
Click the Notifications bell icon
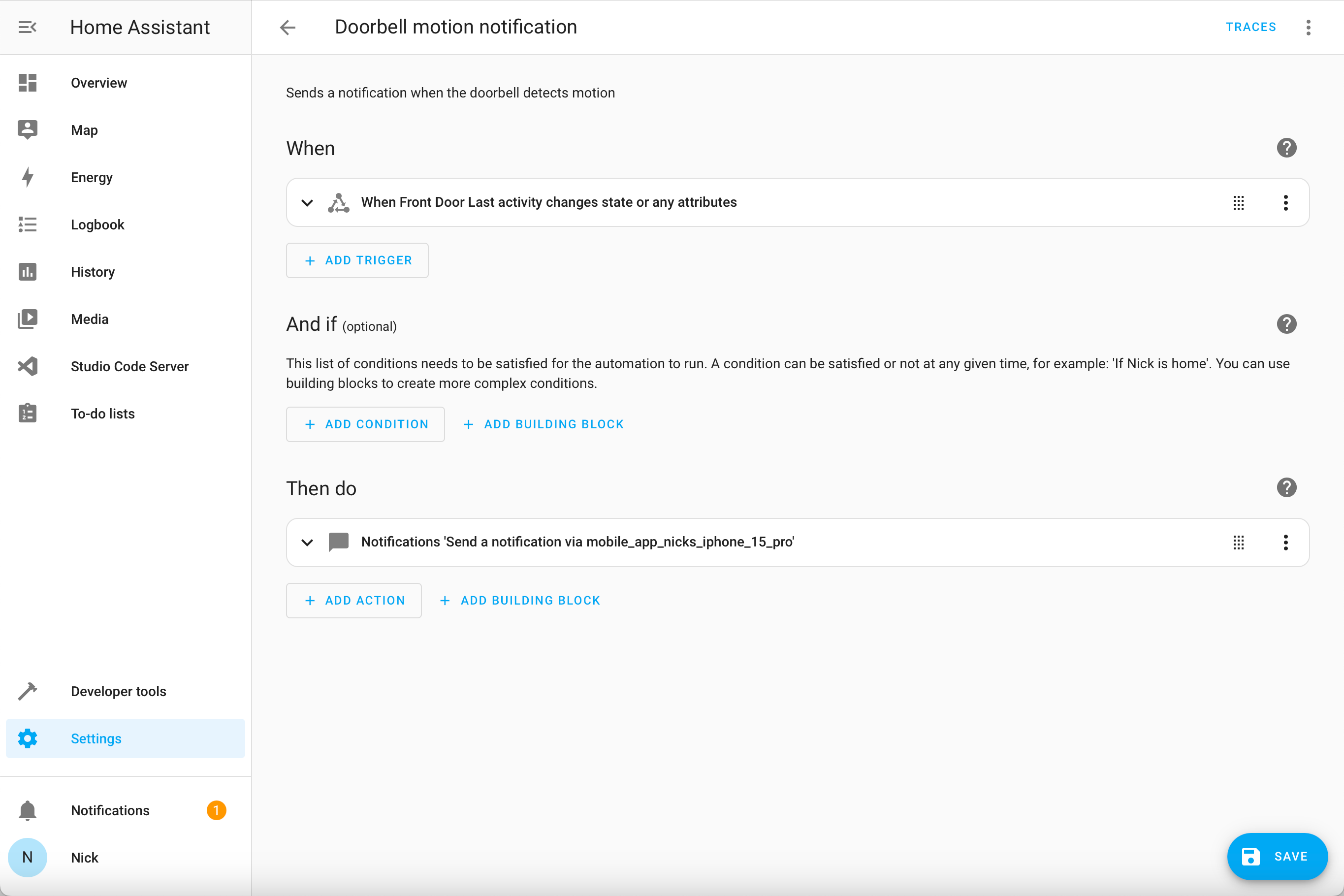[x=27, y=810]
